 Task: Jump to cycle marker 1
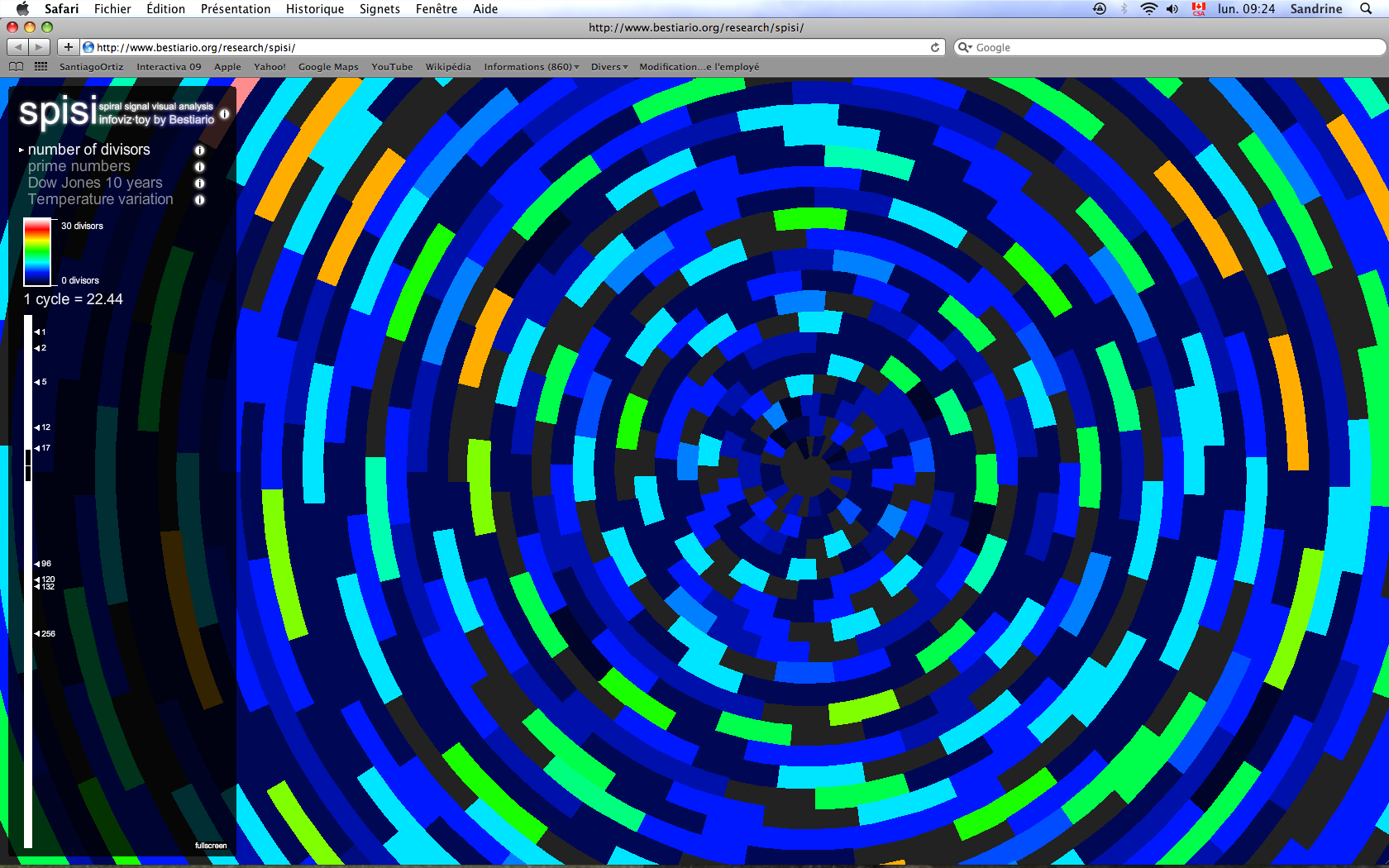40,331
